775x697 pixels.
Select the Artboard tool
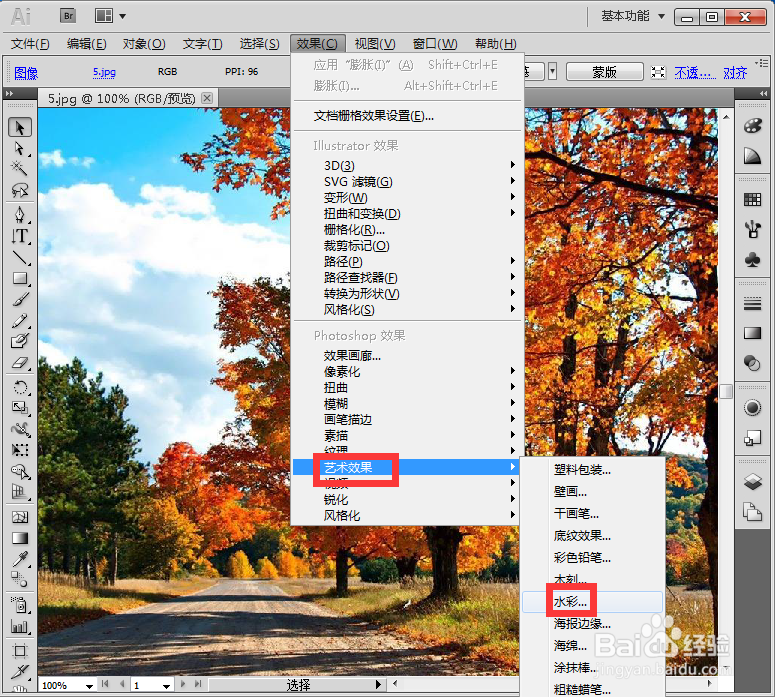(20, 651)
